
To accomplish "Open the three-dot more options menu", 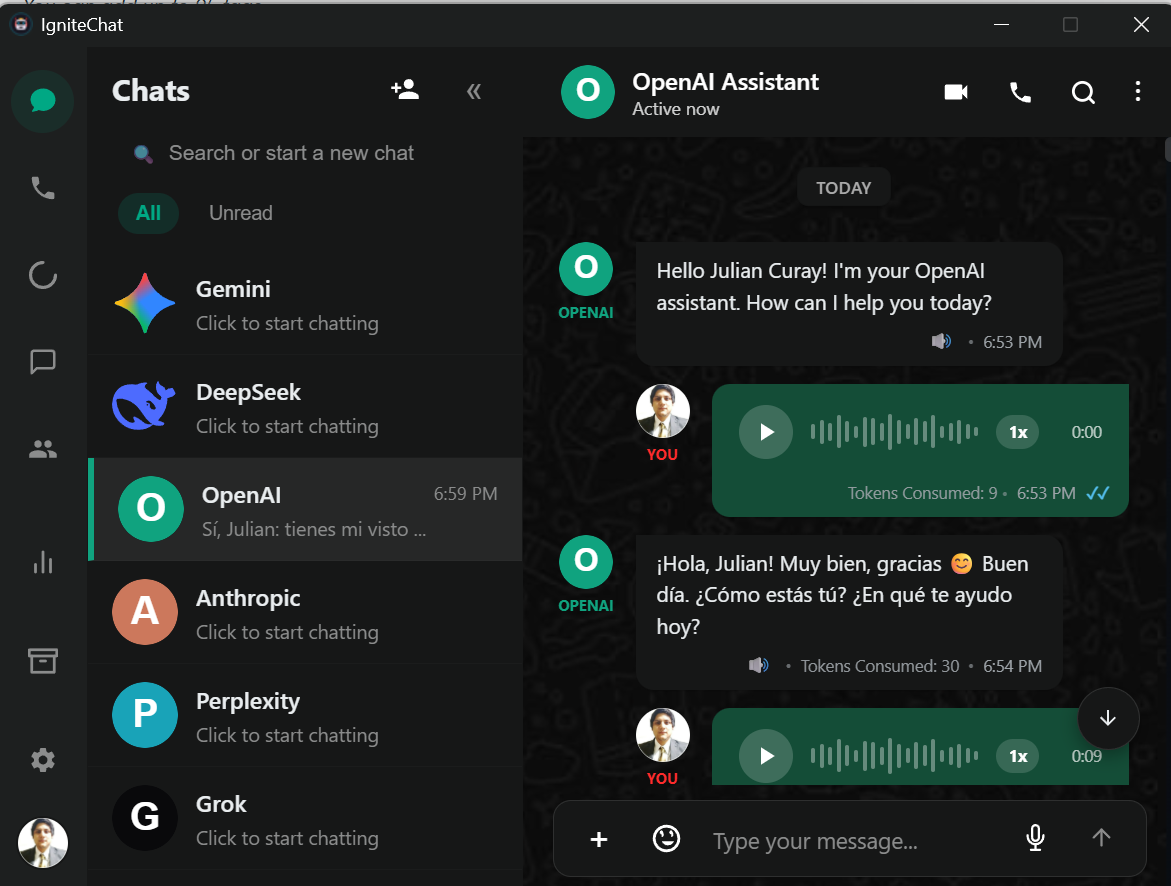I will click(1137, 91).
